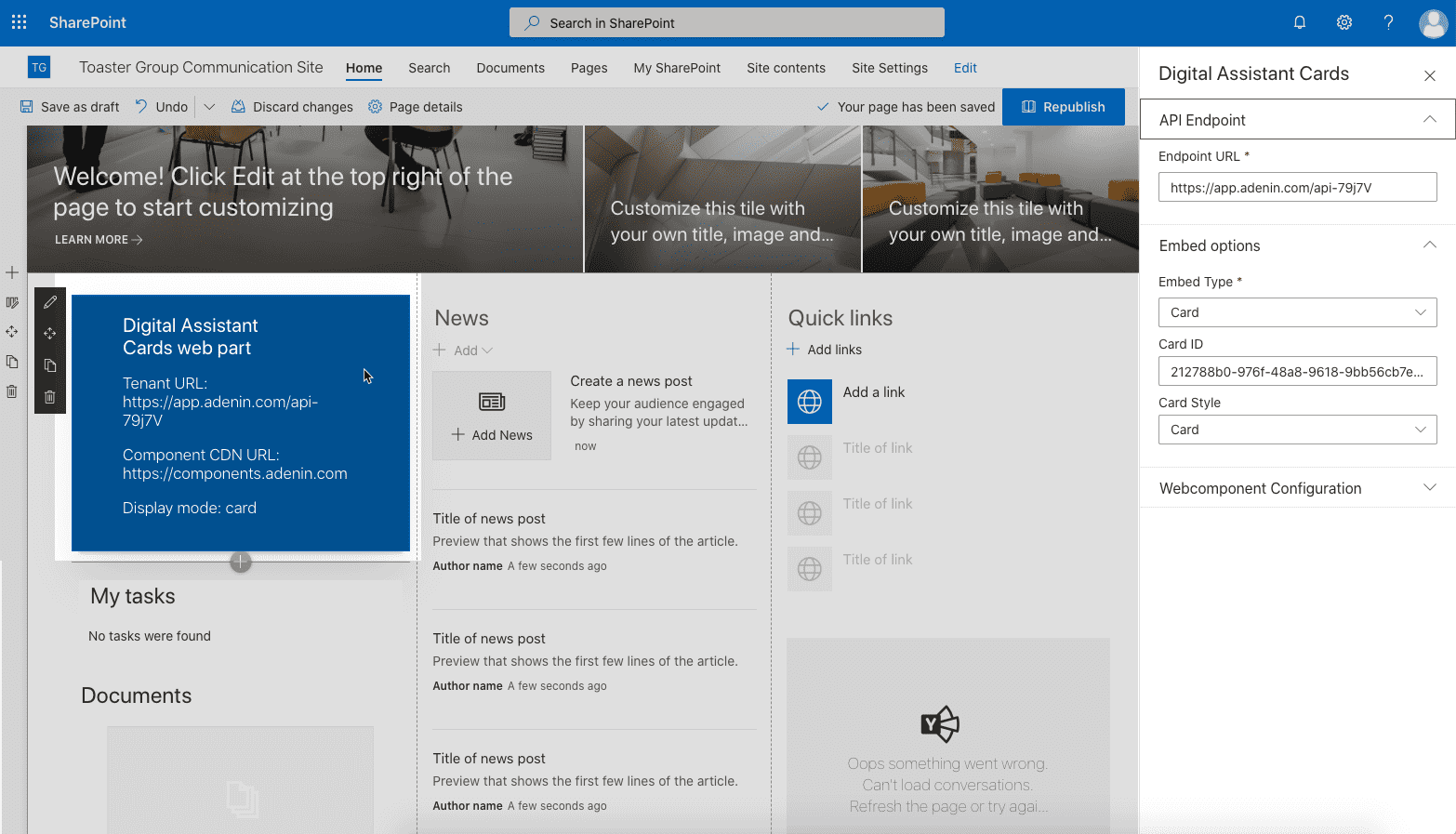Viewport: 1456px width, 834px height.
Task: Click the SharePoint brand label
Action: pyautogui.click(x=87, y=22)
